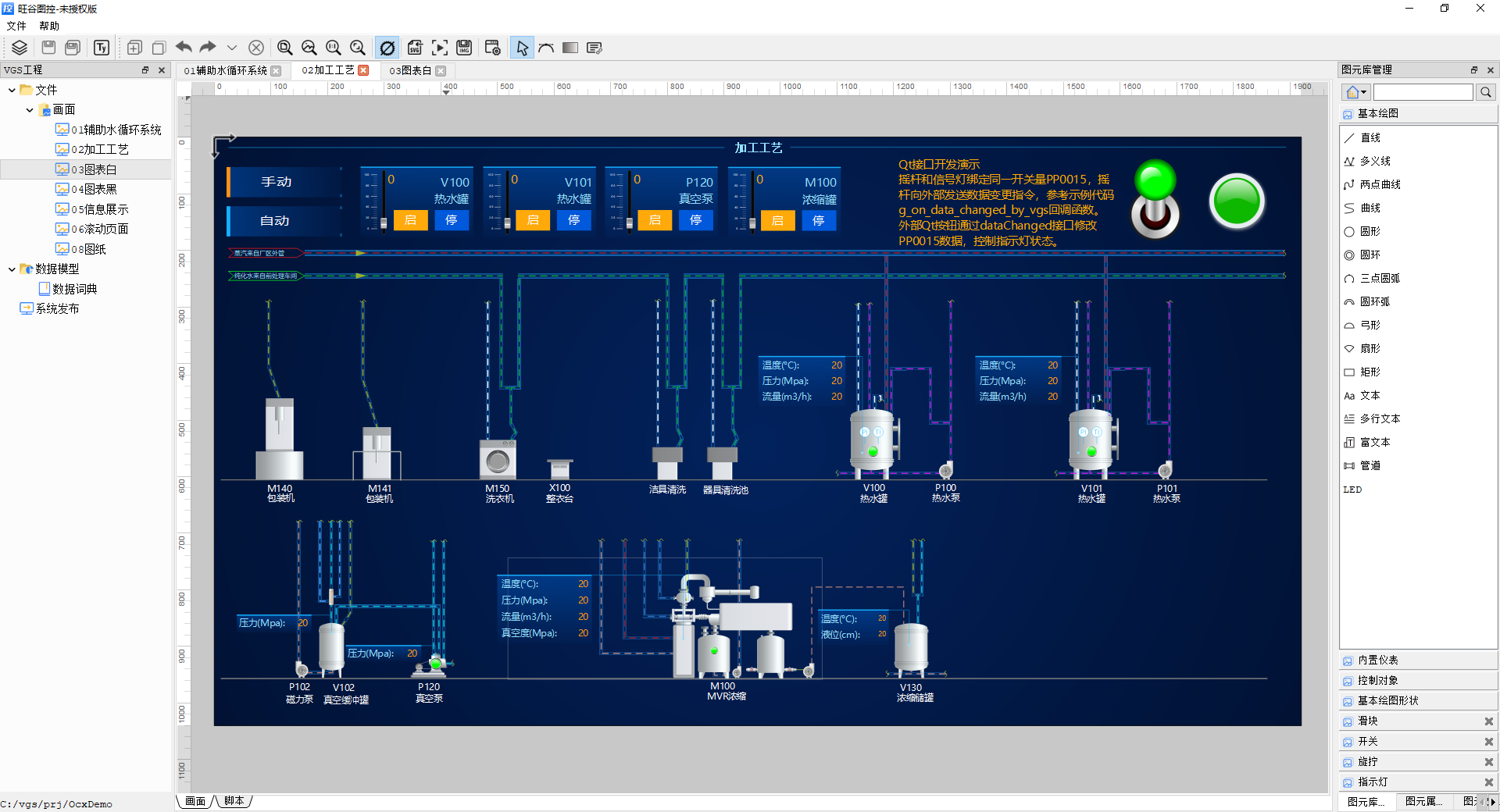This screenshot has width=1500, height=812.
Task: Click the zoom-to-fit 1:1 magnifier icon
Action: (333, 48)
